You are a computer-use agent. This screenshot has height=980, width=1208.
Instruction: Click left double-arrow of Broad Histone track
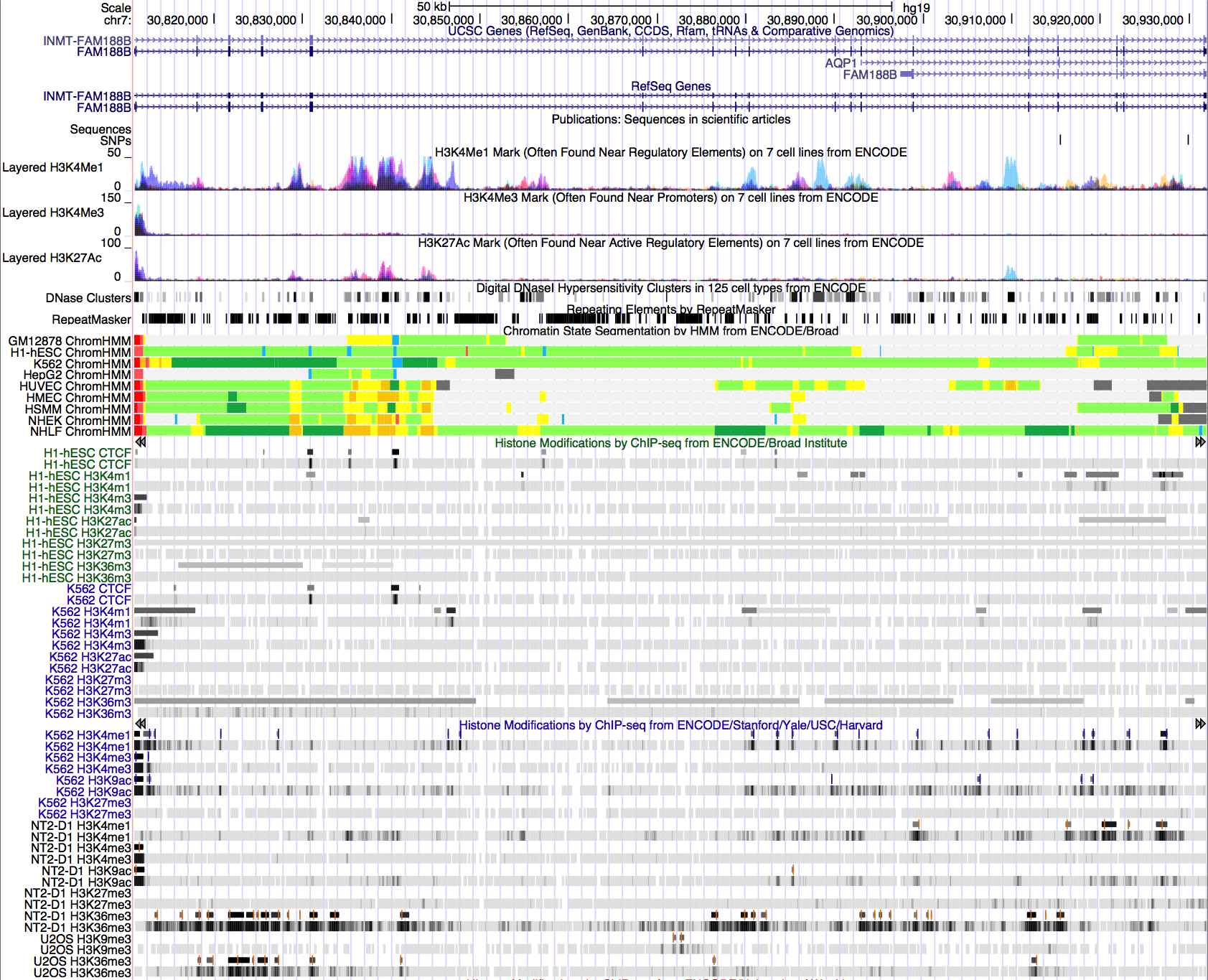click(x=141, y=443)
